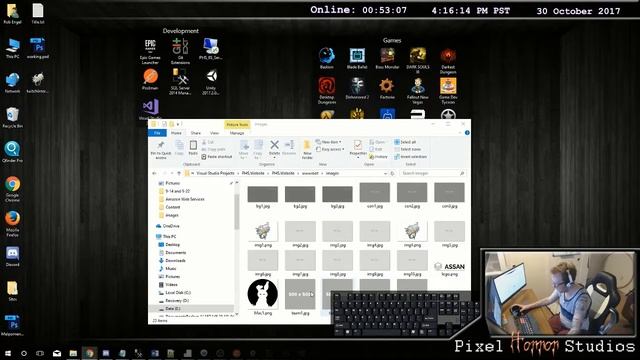Switch to the Share ribbon tab
The width and height of the screenshot is (640, 360).
[x=196, y=133]
